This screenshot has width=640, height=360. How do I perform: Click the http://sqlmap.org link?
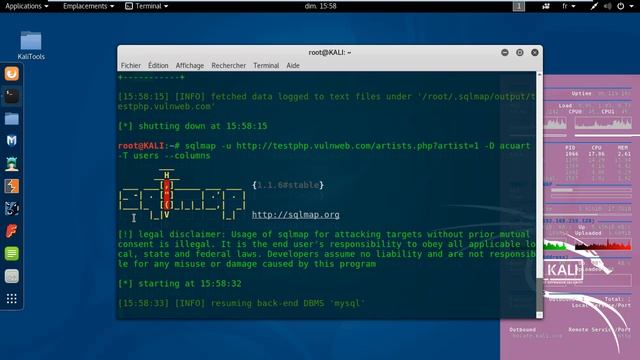click(296, 215)
